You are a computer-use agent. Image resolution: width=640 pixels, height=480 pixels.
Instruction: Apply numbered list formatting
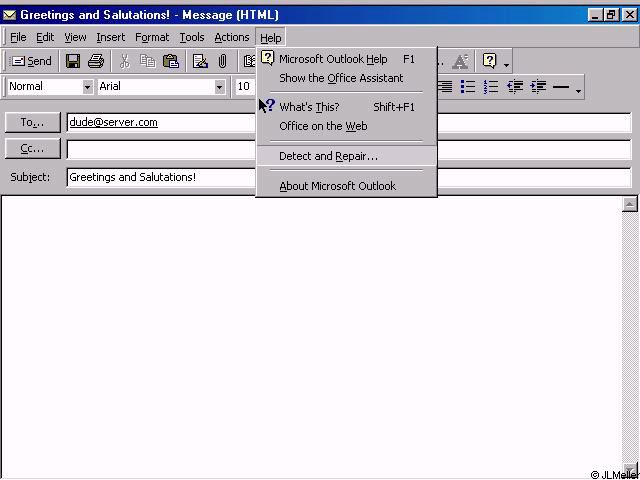(491, 87)
